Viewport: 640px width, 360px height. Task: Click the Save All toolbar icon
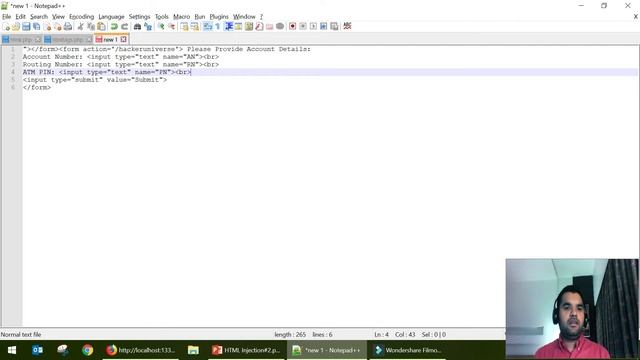click(37, 27)
